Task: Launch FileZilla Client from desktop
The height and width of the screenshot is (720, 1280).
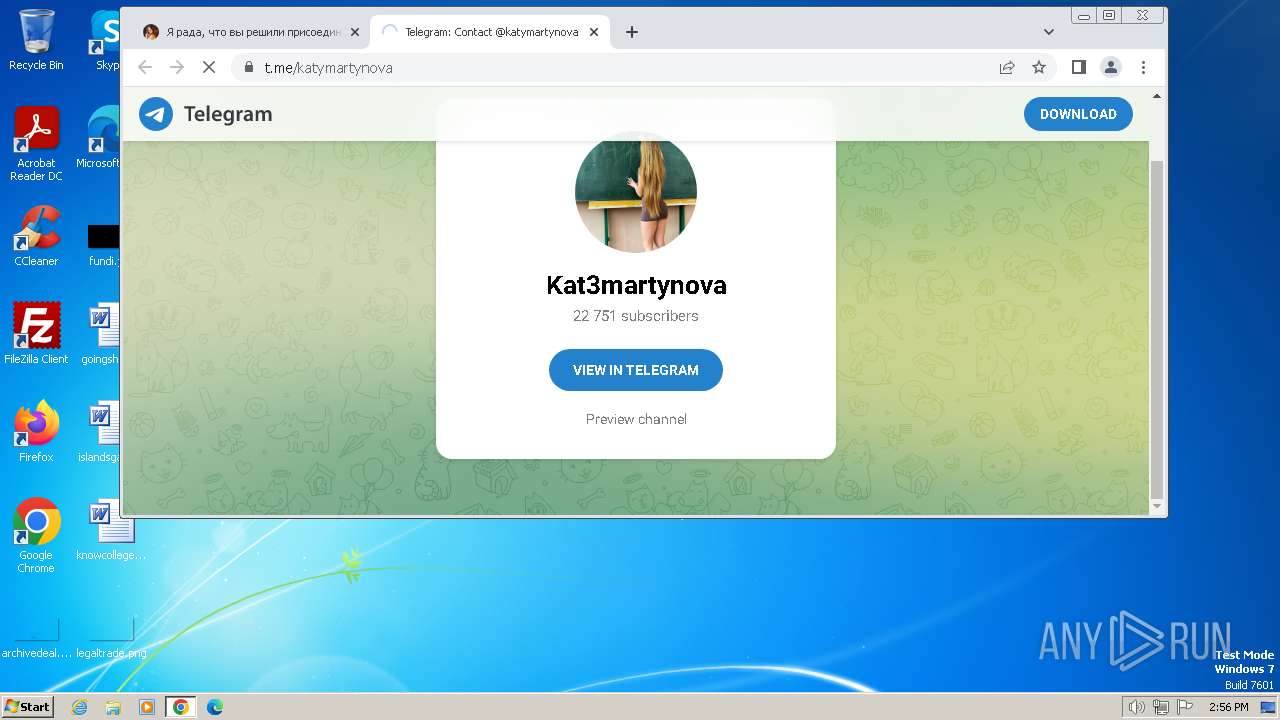Action: 36,334
